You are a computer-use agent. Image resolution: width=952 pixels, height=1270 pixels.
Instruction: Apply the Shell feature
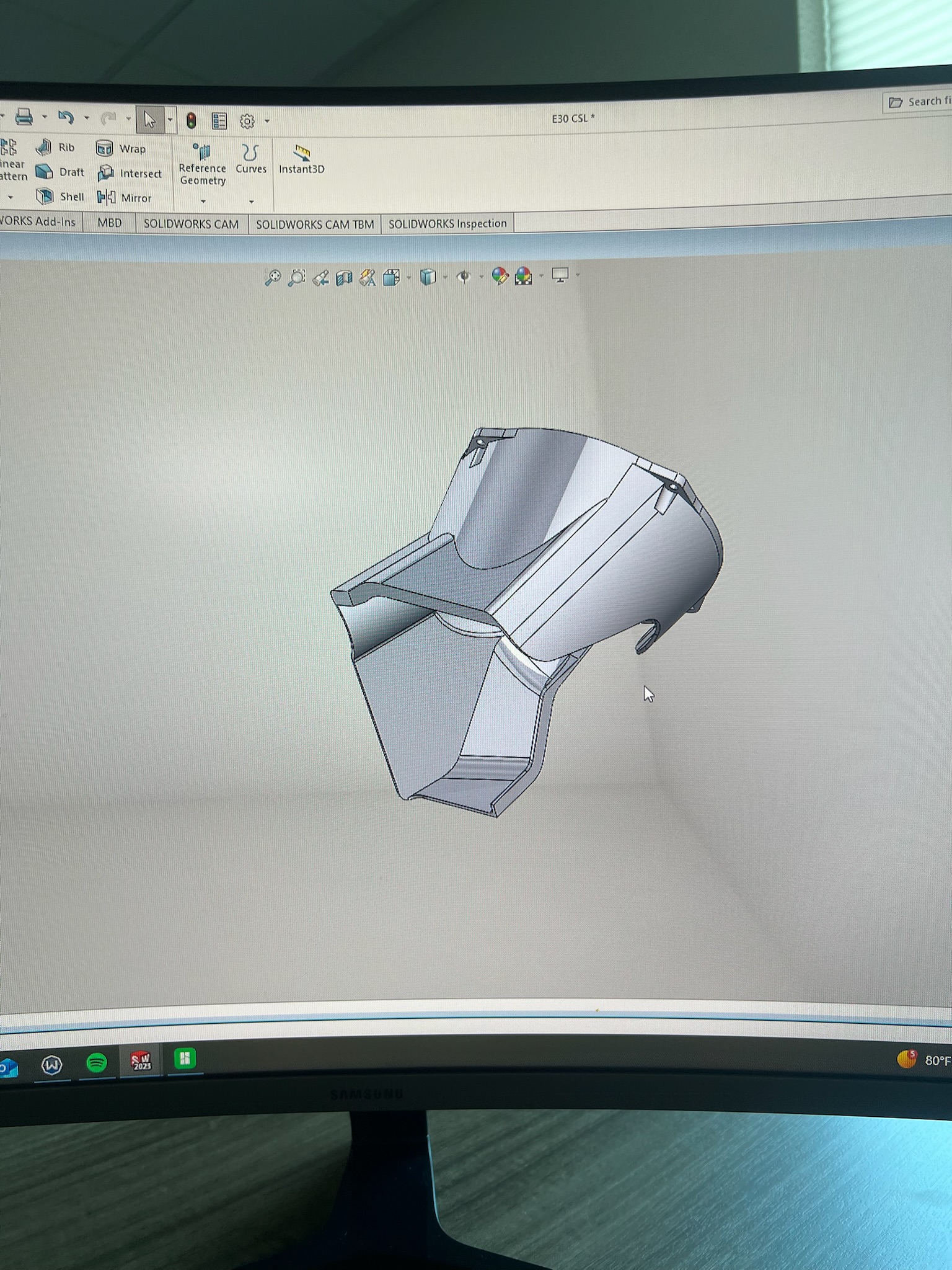59,197
